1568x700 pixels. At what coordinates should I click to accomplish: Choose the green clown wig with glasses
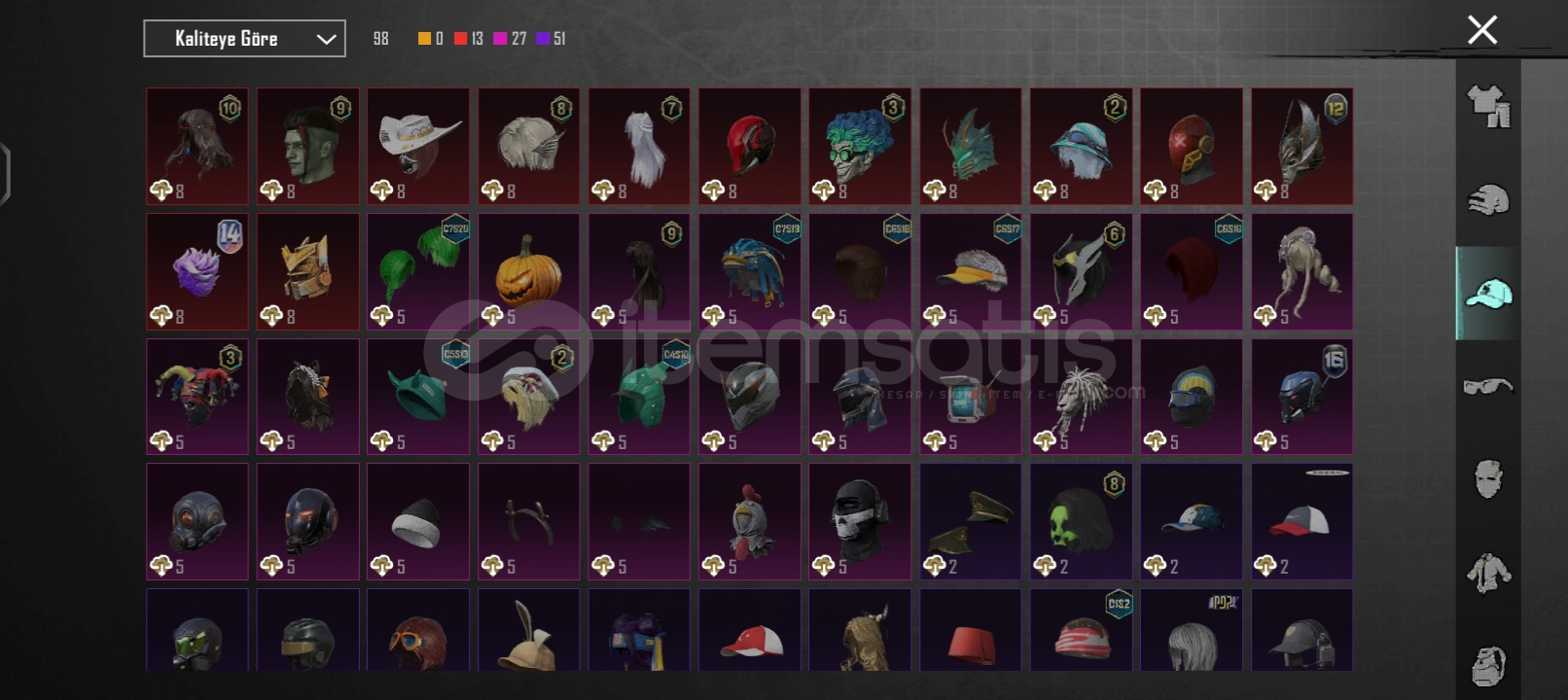[x=860, y=147]
